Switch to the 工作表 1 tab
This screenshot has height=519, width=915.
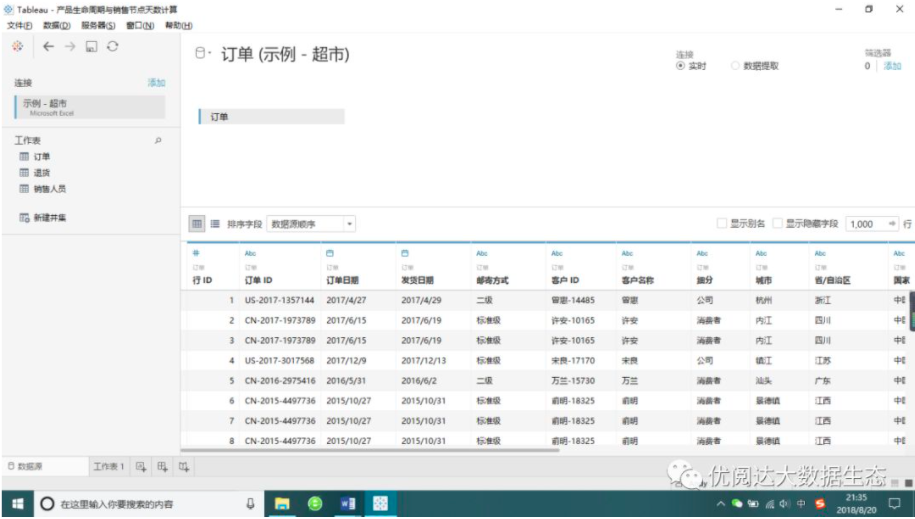(x=109, y=466)
